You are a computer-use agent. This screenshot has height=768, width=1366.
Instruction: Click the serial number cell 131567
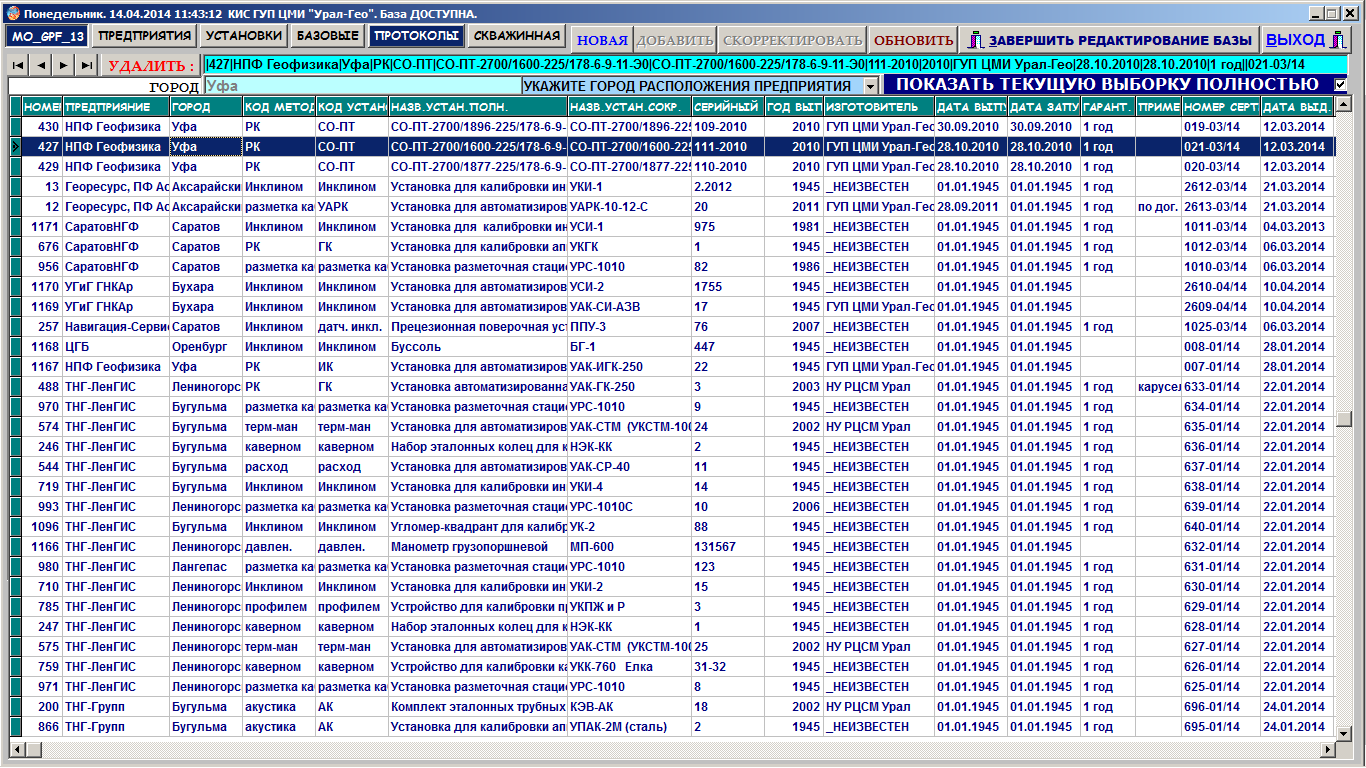click(x=728, y=547)
